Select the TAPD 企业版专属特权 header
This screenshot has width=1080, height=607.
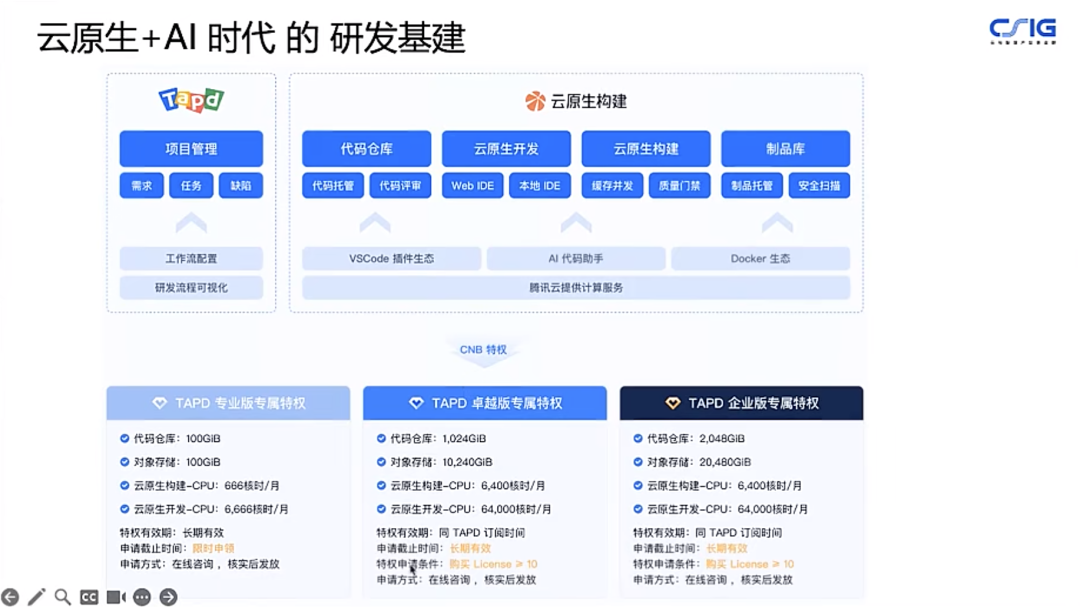[x=741, y=403]
